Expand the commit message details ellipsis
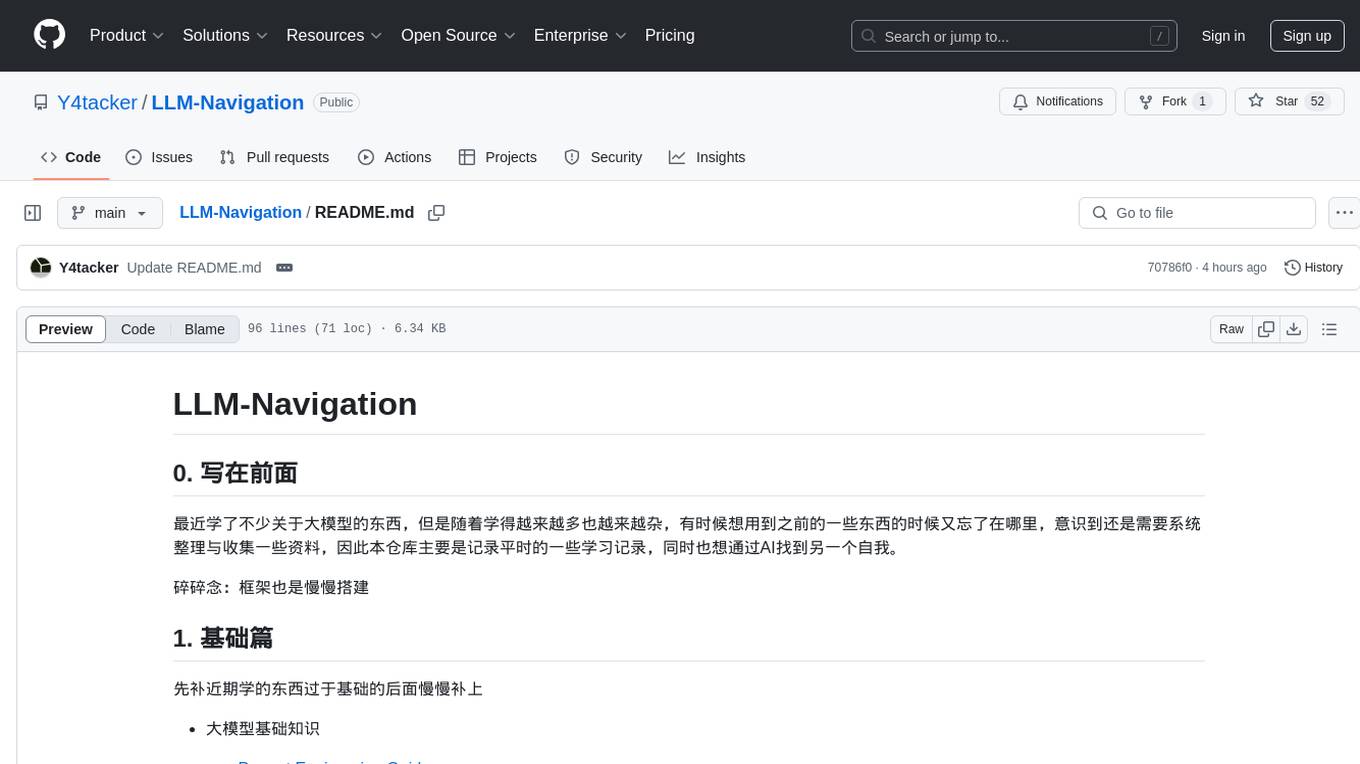This screenshot has height=764, width=1360. coord(284,267)
